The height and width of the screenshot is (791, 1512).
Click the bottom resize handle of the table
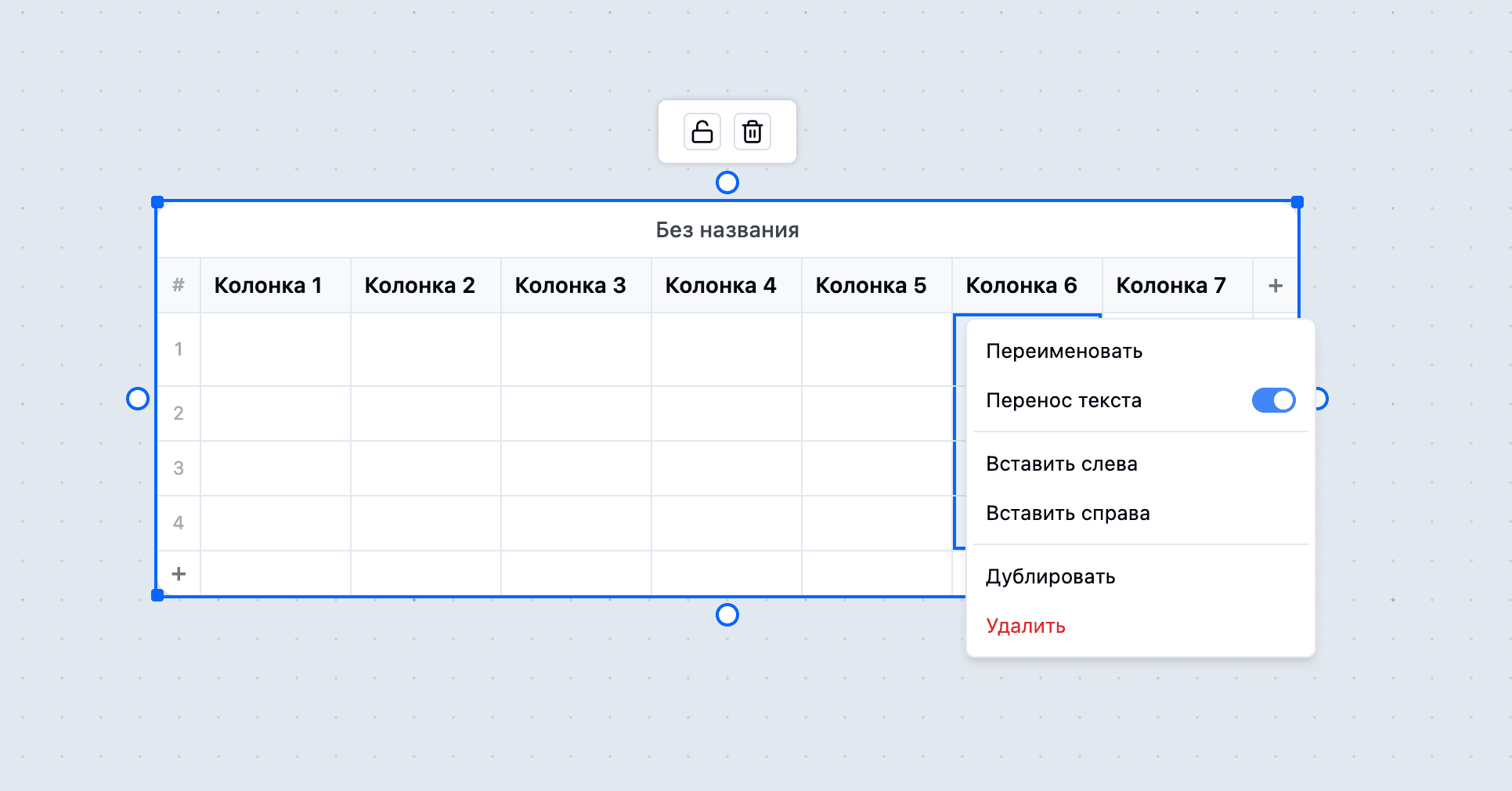[x=727, y=615]
